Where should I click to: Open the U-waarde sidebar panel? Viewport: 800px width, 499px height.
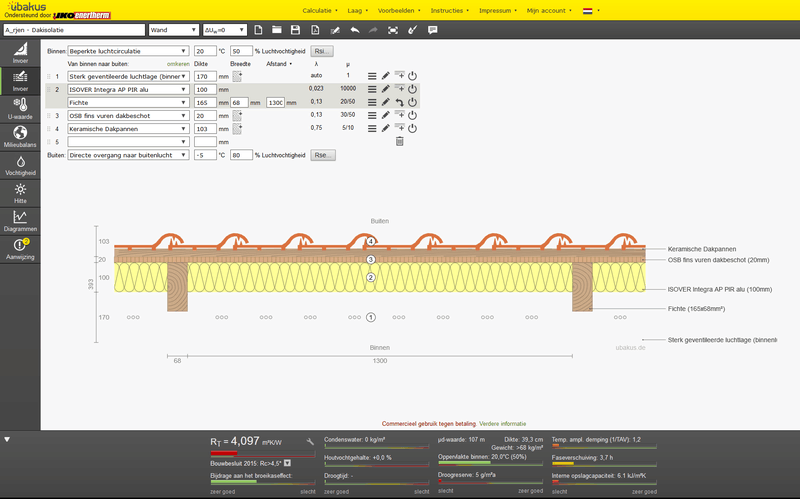pyautogui.click(x=20, y=109)
